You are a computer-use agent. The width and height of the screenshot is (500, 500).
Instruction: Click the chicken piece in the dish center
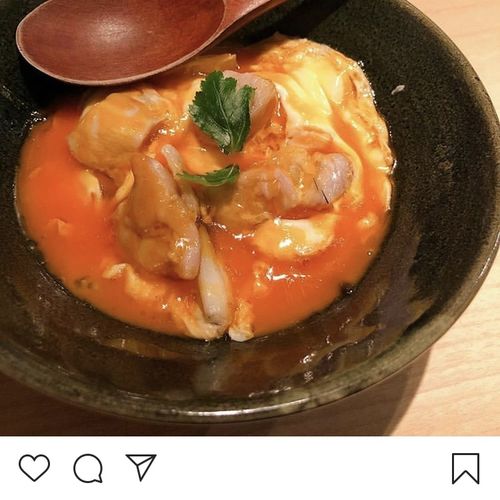coord(163,213)
